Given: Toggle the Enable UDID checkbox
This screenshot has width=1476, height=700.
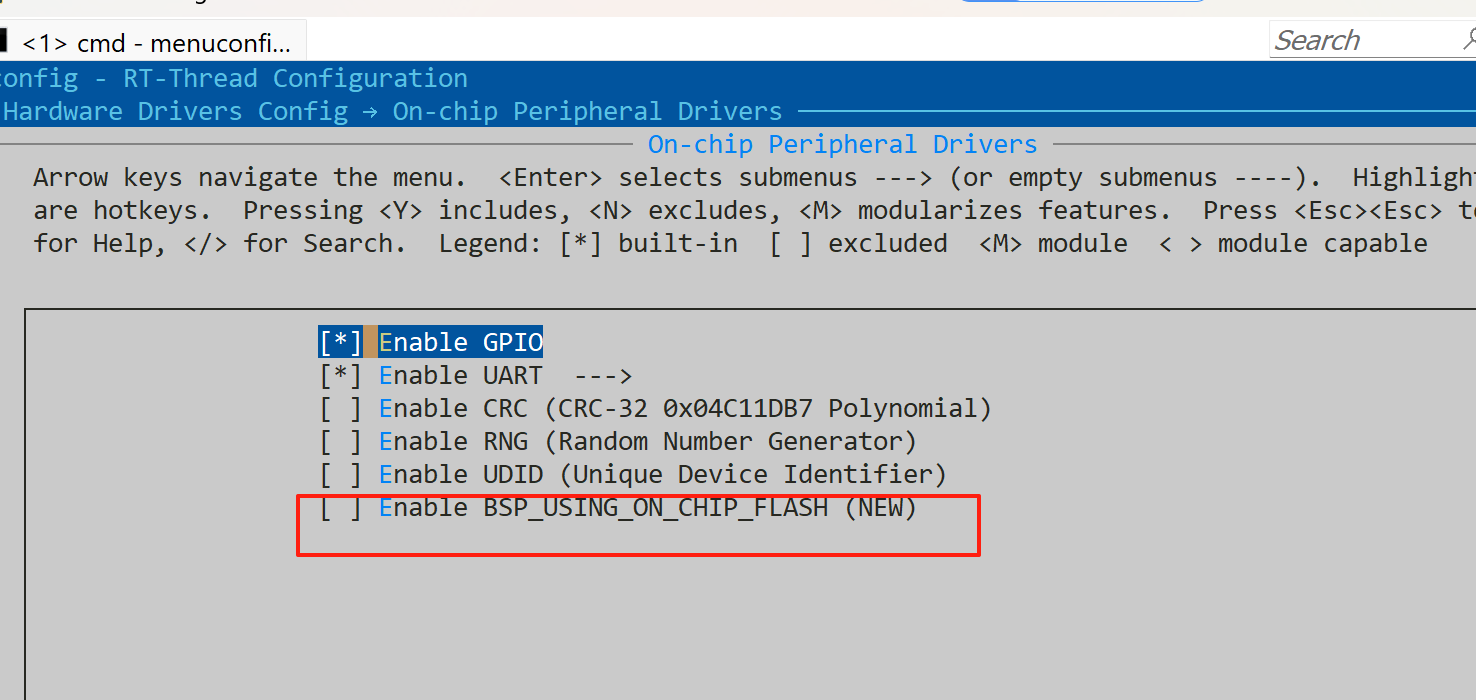Looking at the screenshot, I should coord(341,474).
